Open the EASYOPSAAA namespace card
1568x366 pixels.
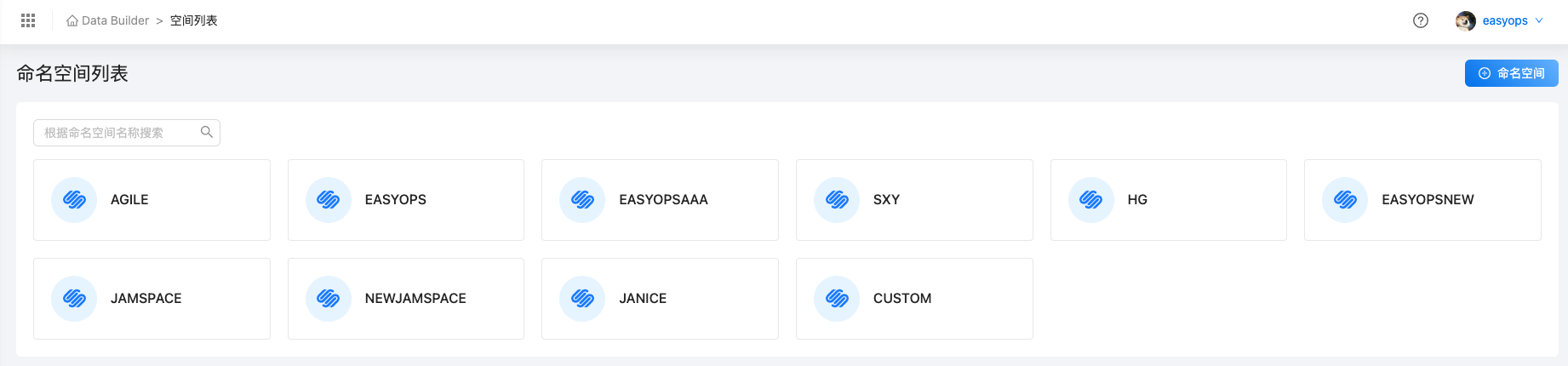pyautogui.click(x=660, y=200)
